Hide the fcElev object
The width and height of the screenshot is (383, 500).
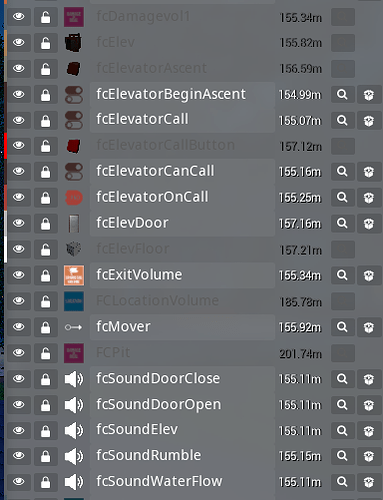click(19, 43)
